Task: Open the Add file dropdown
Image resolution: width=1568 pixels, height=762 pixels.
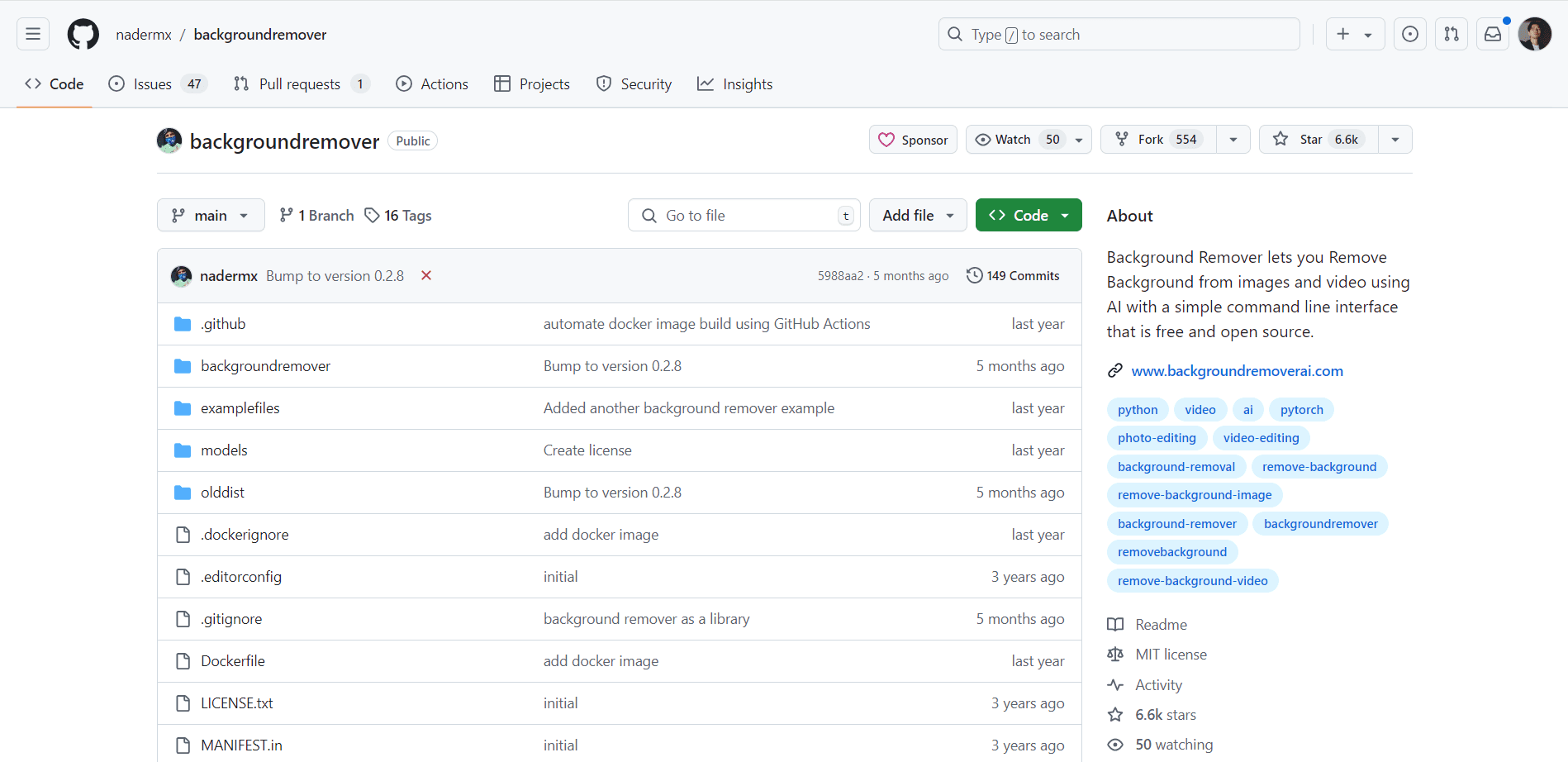Action: click(917, 215)
